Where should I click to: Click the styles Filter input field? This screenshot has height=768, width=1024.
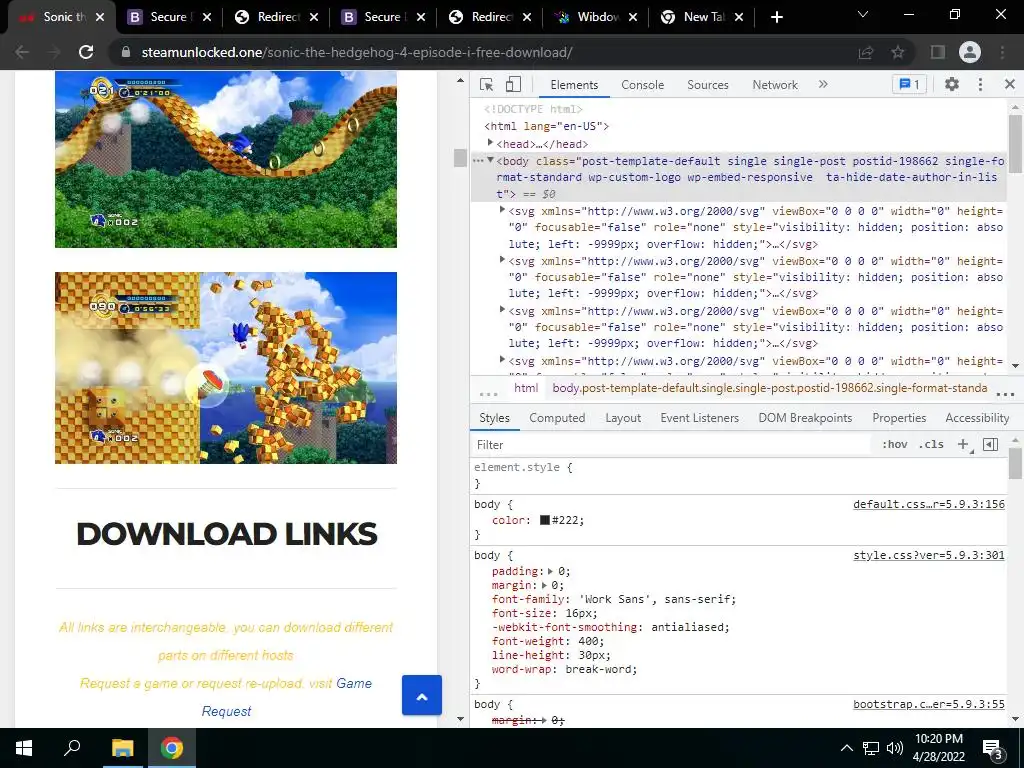tap(673, 445)
